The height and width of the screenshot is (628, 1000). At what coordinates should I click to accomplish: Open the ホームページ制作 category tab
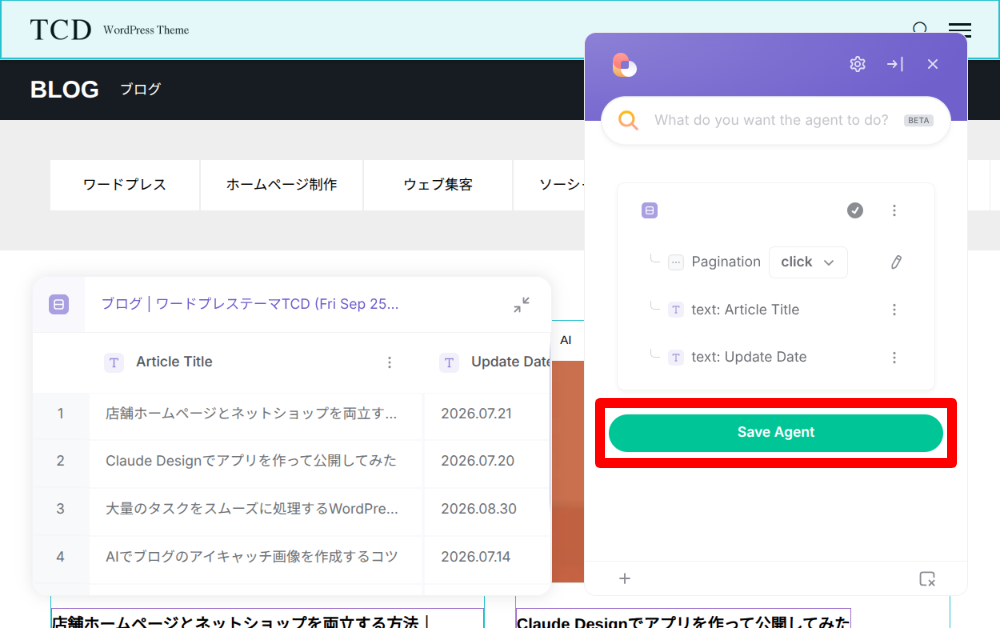pos(282,185)
